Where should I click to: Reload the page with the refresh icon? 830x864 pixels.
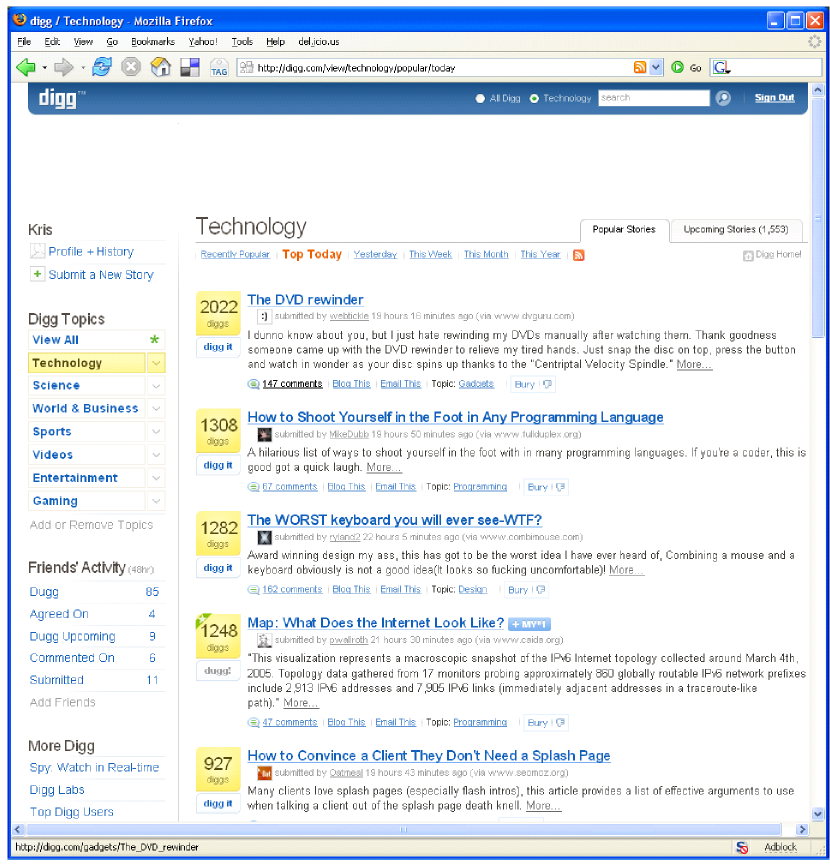102,67
